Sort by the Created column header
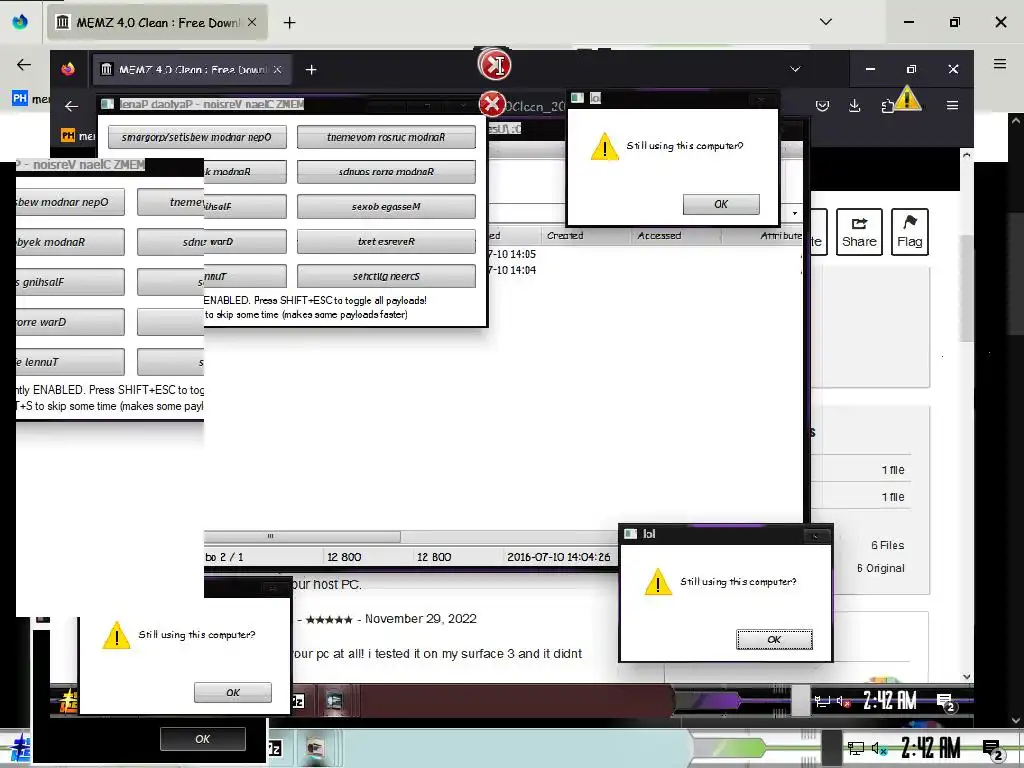Screen dimensions: 1024x768 566,236
